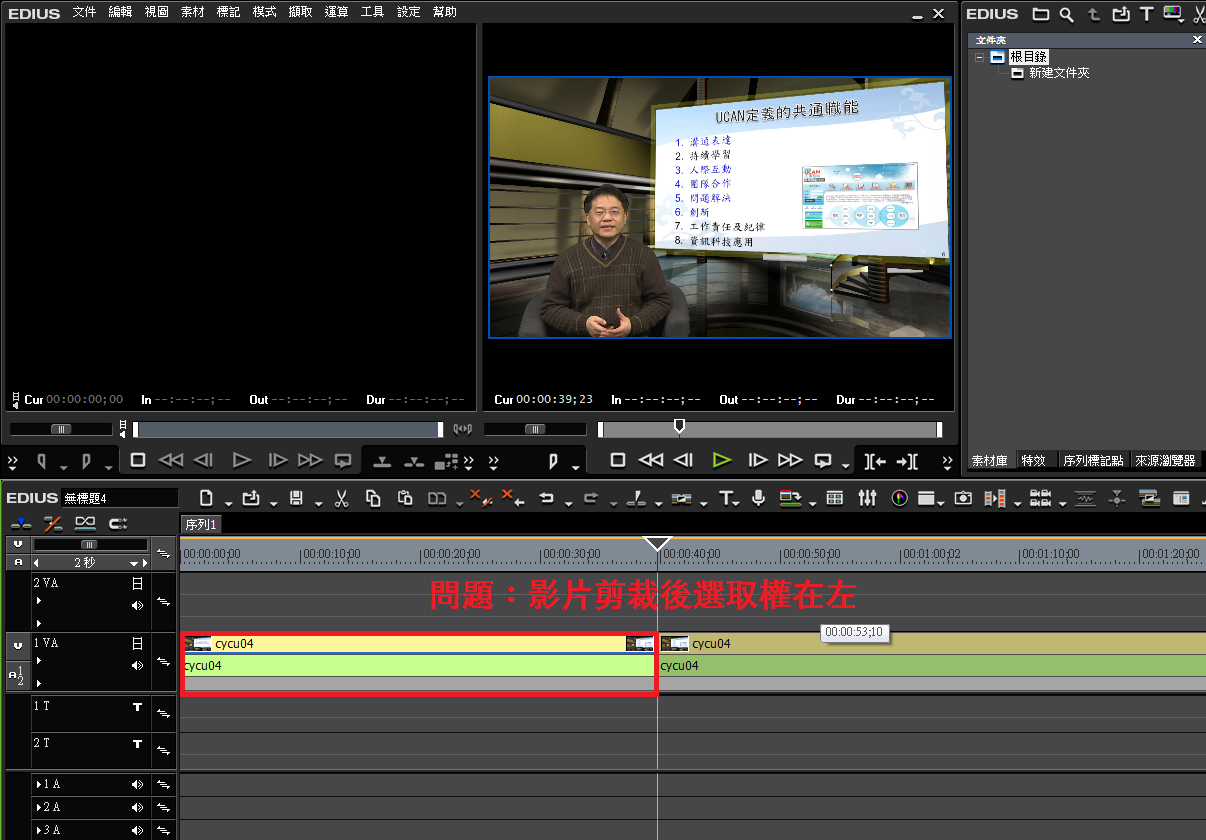Click the undo arrow in timeline toolbar
Screen dimensions: 1206x840
546,498
